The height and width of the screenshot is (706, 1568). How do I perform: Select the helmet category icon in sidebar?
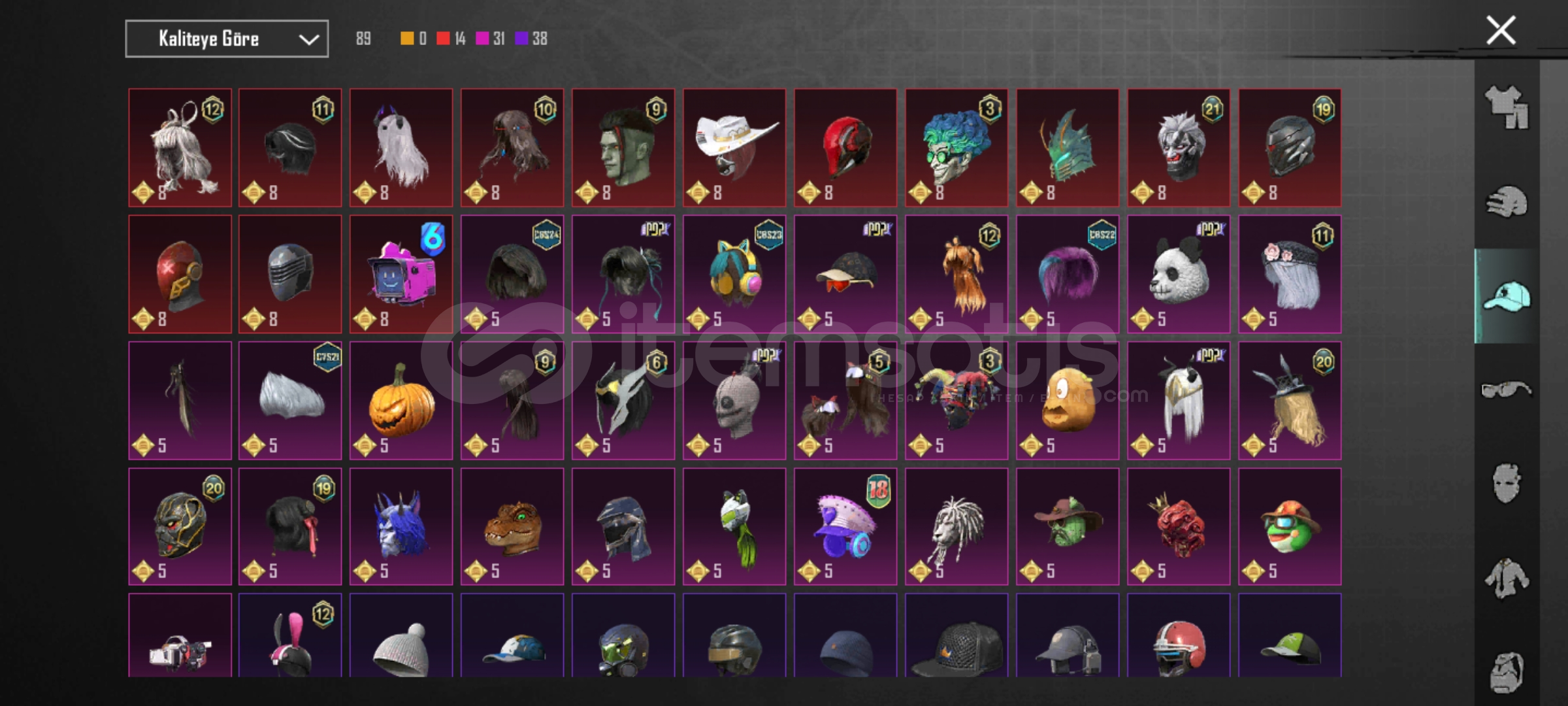tap(1507, 201)
